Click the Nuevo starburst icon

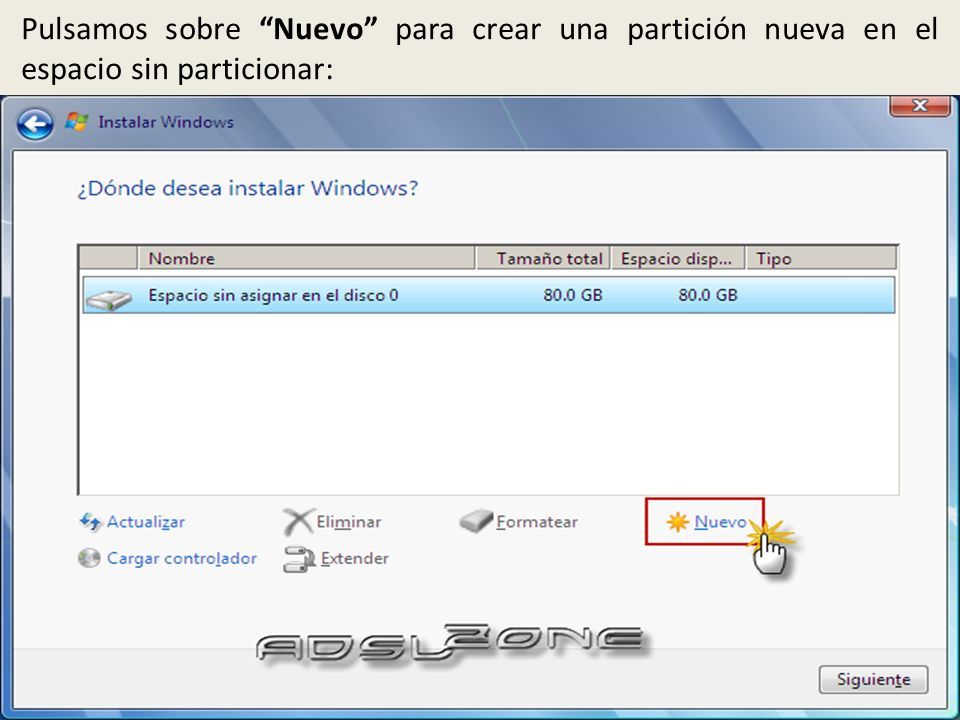pyautogui.click(x=678, y=522)
